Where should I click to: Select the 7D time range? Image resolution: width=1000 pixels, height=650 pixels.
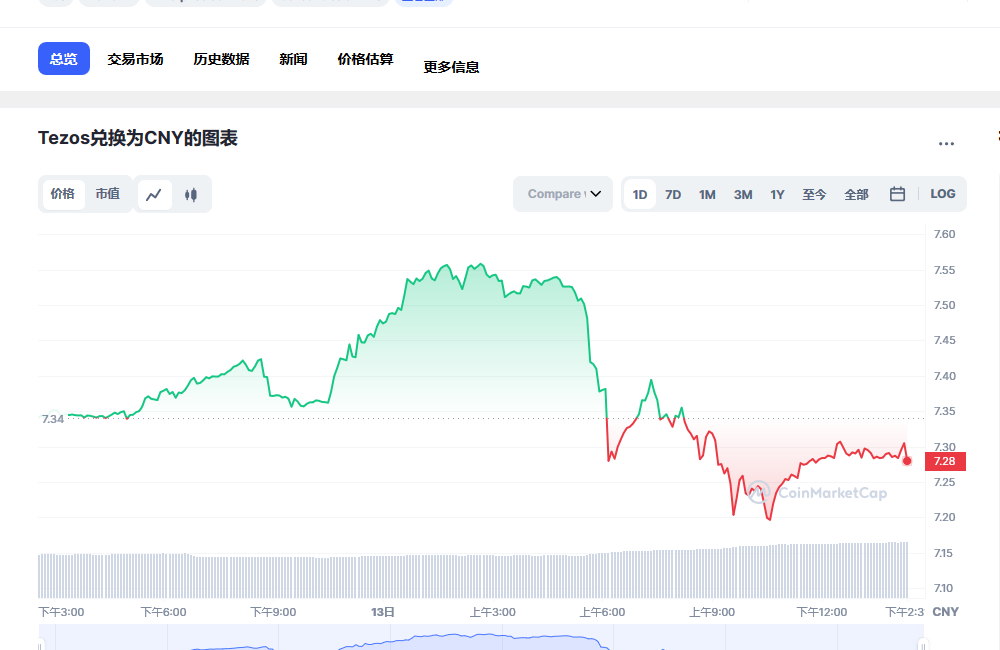click(673, 195)
